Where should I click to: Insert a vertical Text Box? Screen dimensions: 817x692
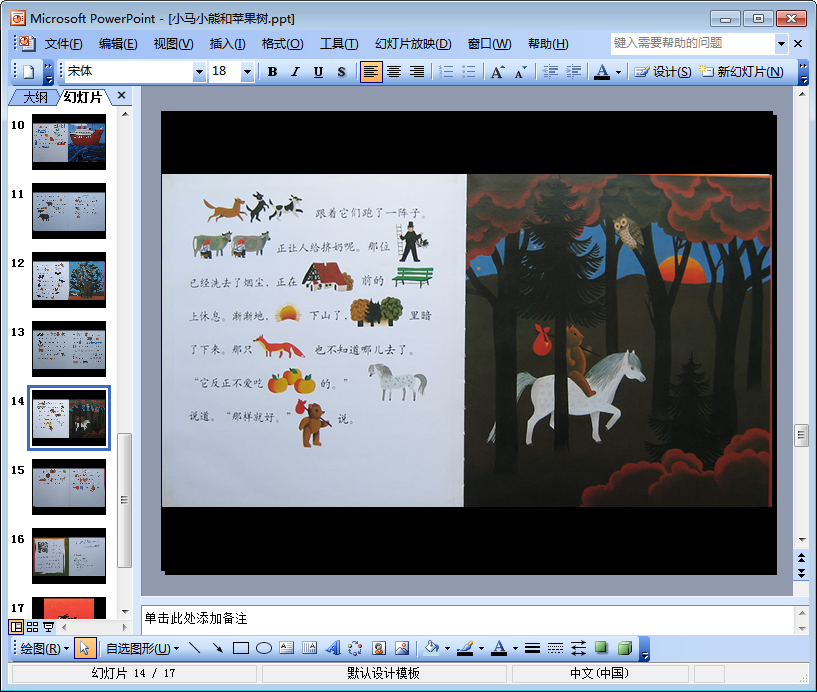click(x=310, y=648)
